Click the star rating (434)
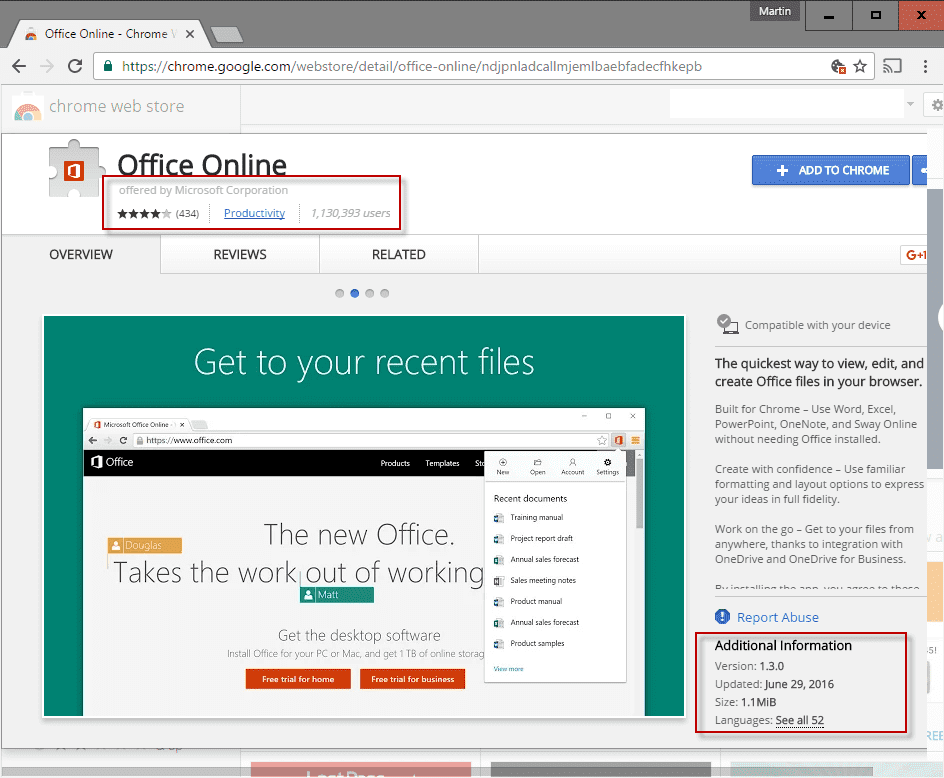 tap(158, 213)
